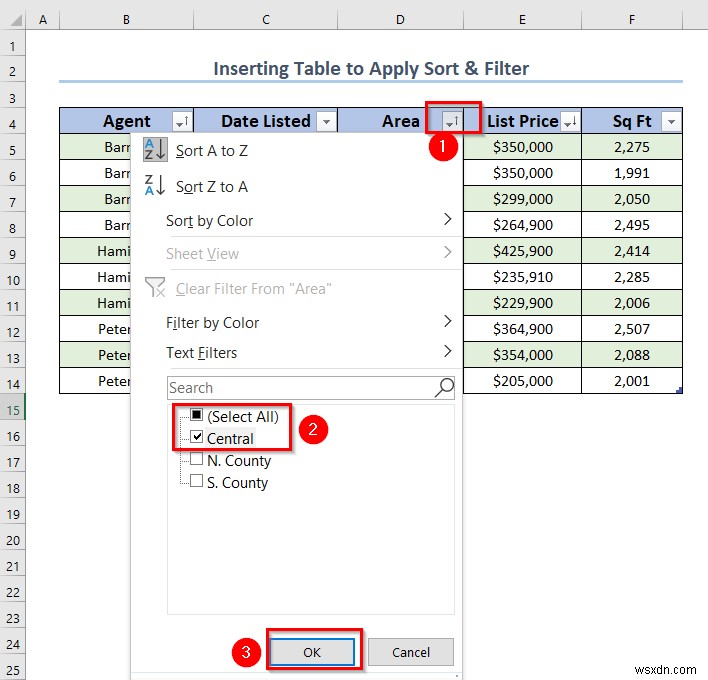The width and height of the screenshot is (708, 680).
Task: Open the Filter by Color menu item
Action: pos(297,322)
